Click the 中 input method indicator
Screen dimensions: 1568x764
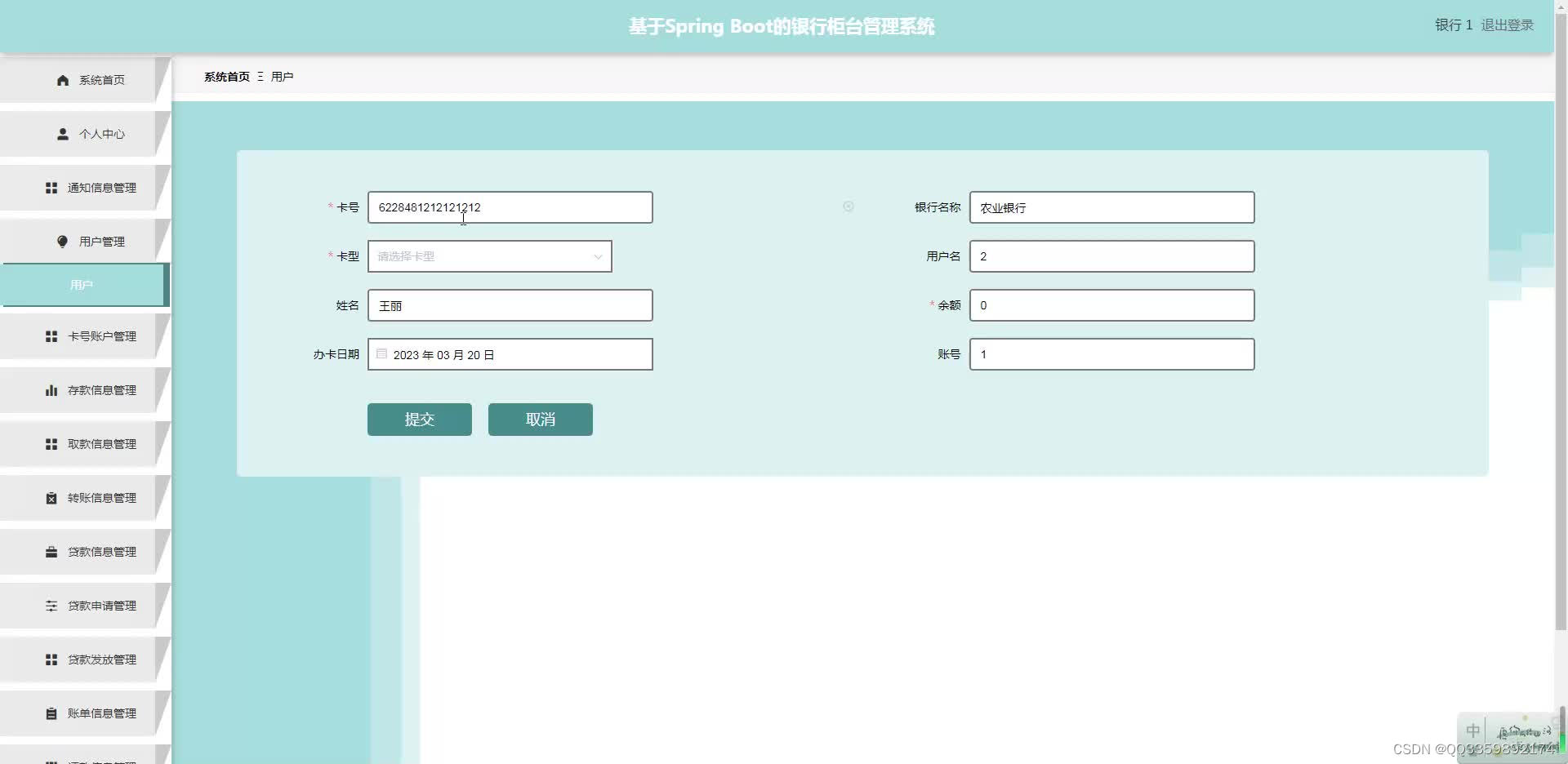pos(1472,731)
